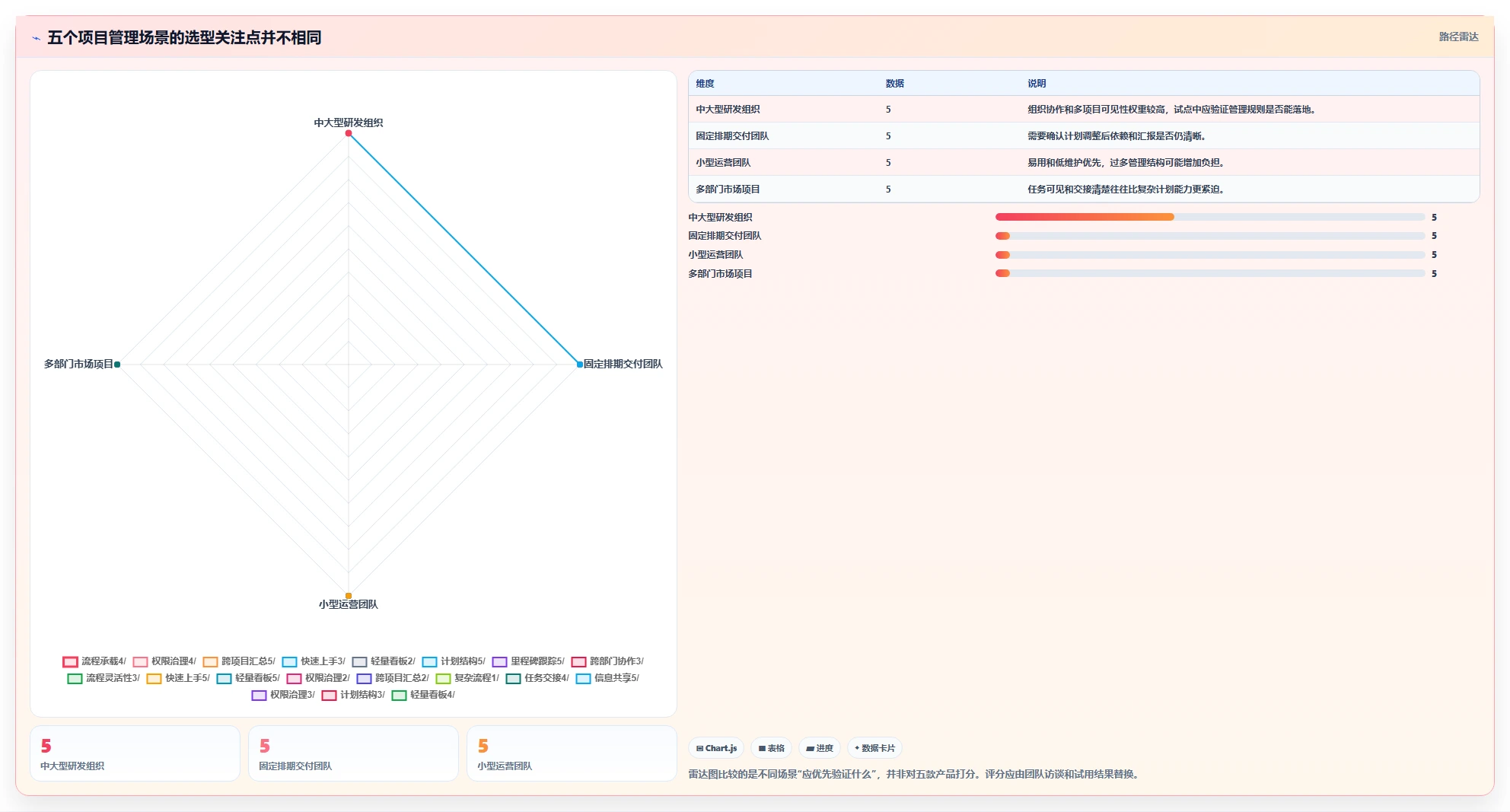Click the radar axis label 中大型研发组织

pos(349,123)
